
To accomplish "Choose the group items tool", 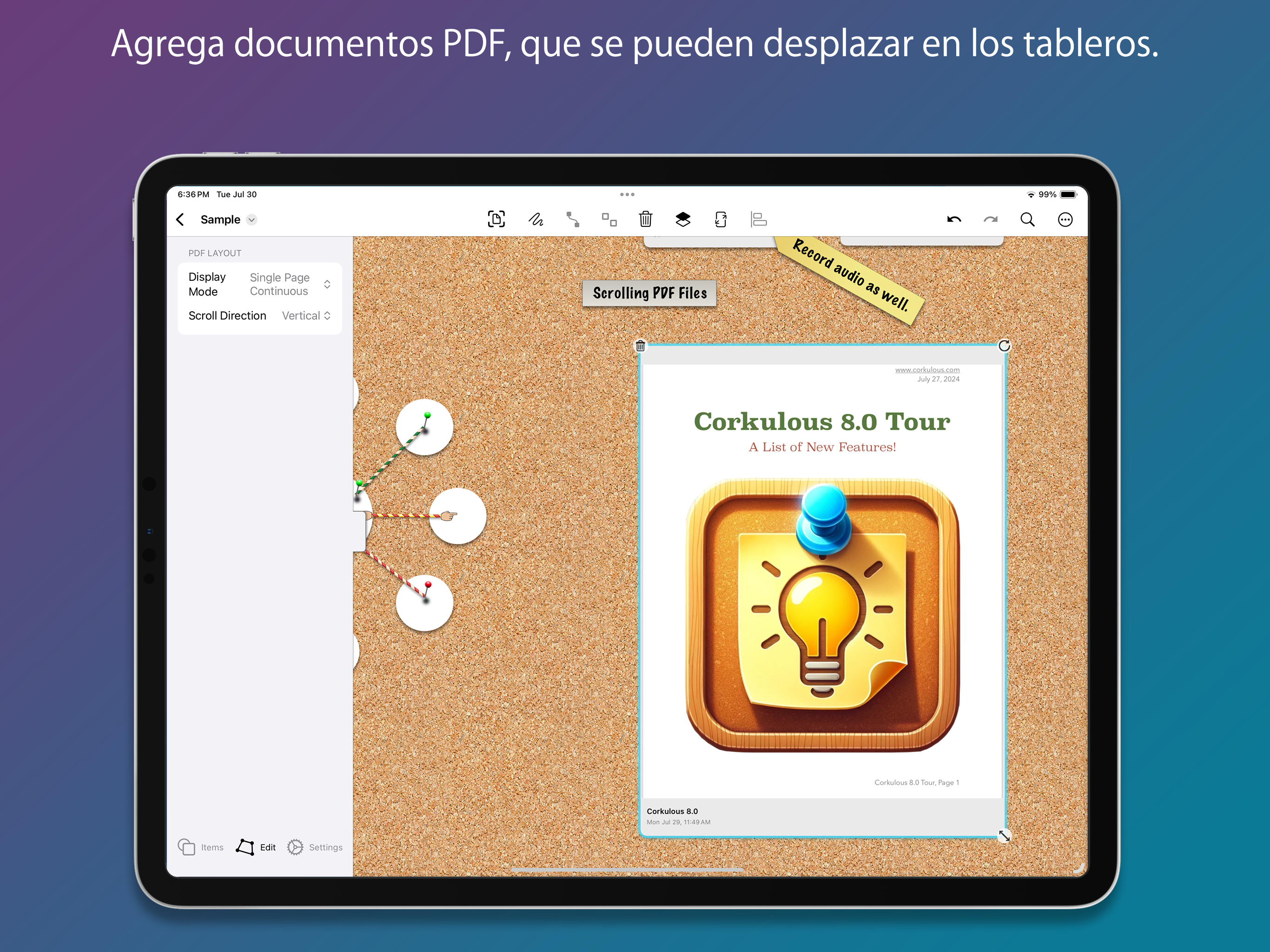I will point(609,219).
